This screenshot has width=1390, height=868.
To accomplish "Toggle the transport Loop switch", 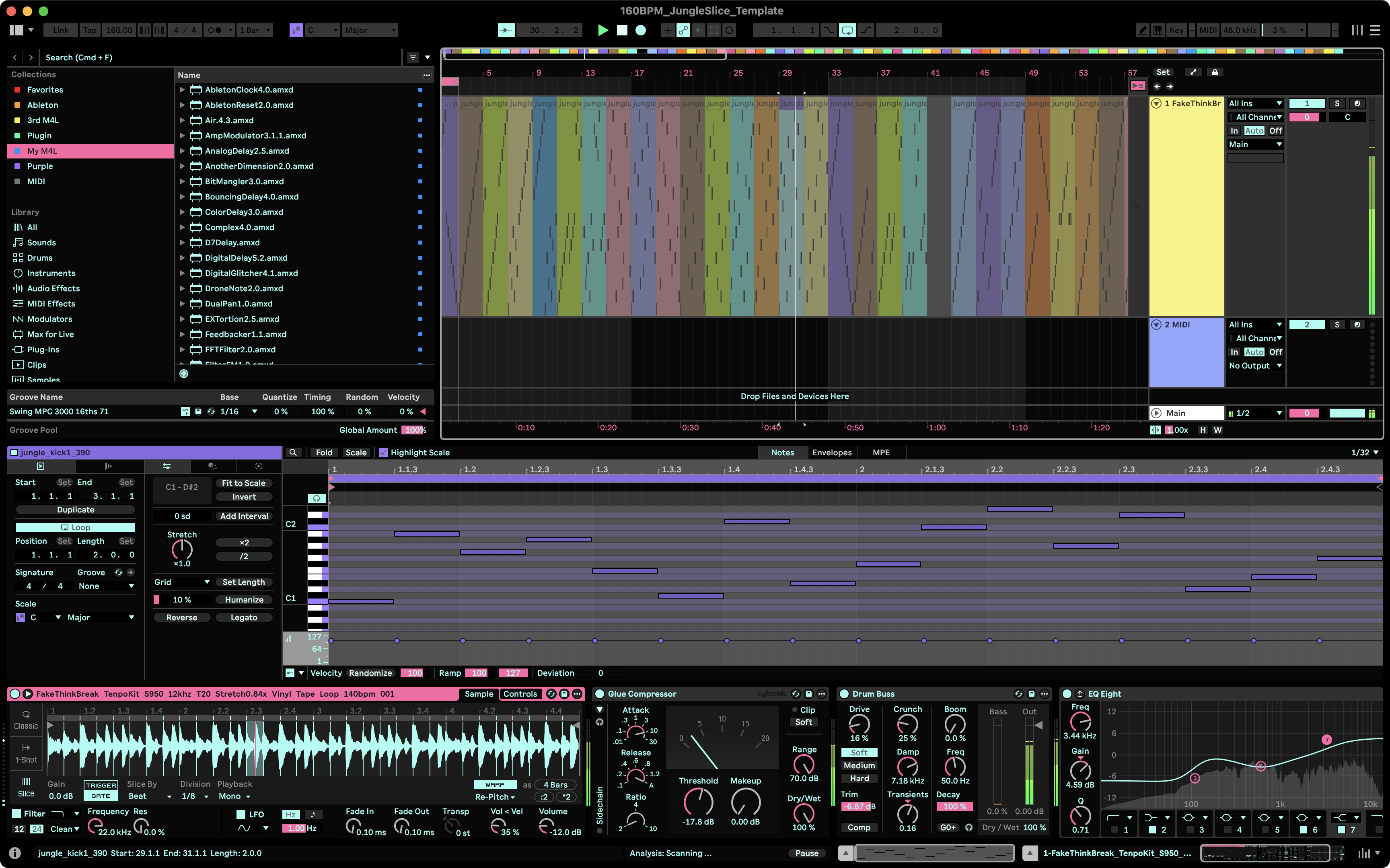I will [x=847, y=30].
